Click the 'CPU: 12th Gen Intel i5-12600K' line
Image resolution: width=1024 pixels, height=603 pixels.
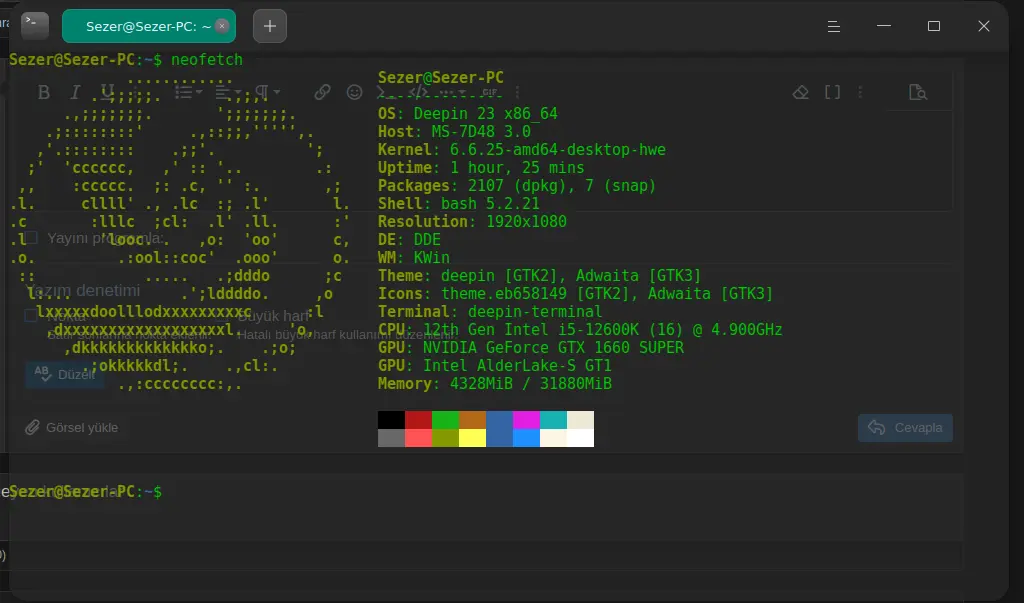580,330
